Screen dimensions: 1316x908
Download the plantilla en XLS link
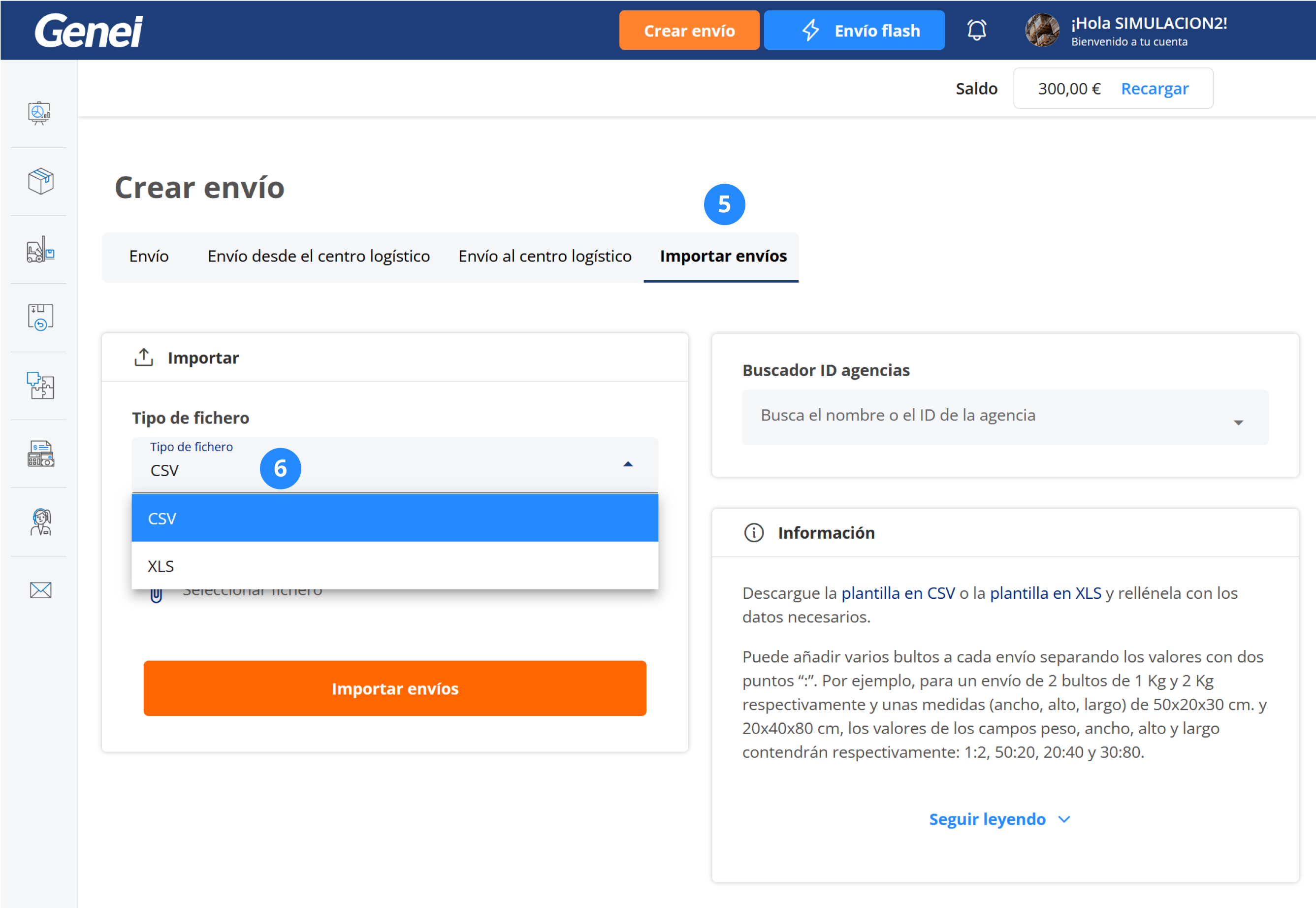[x=1045, y=593]
